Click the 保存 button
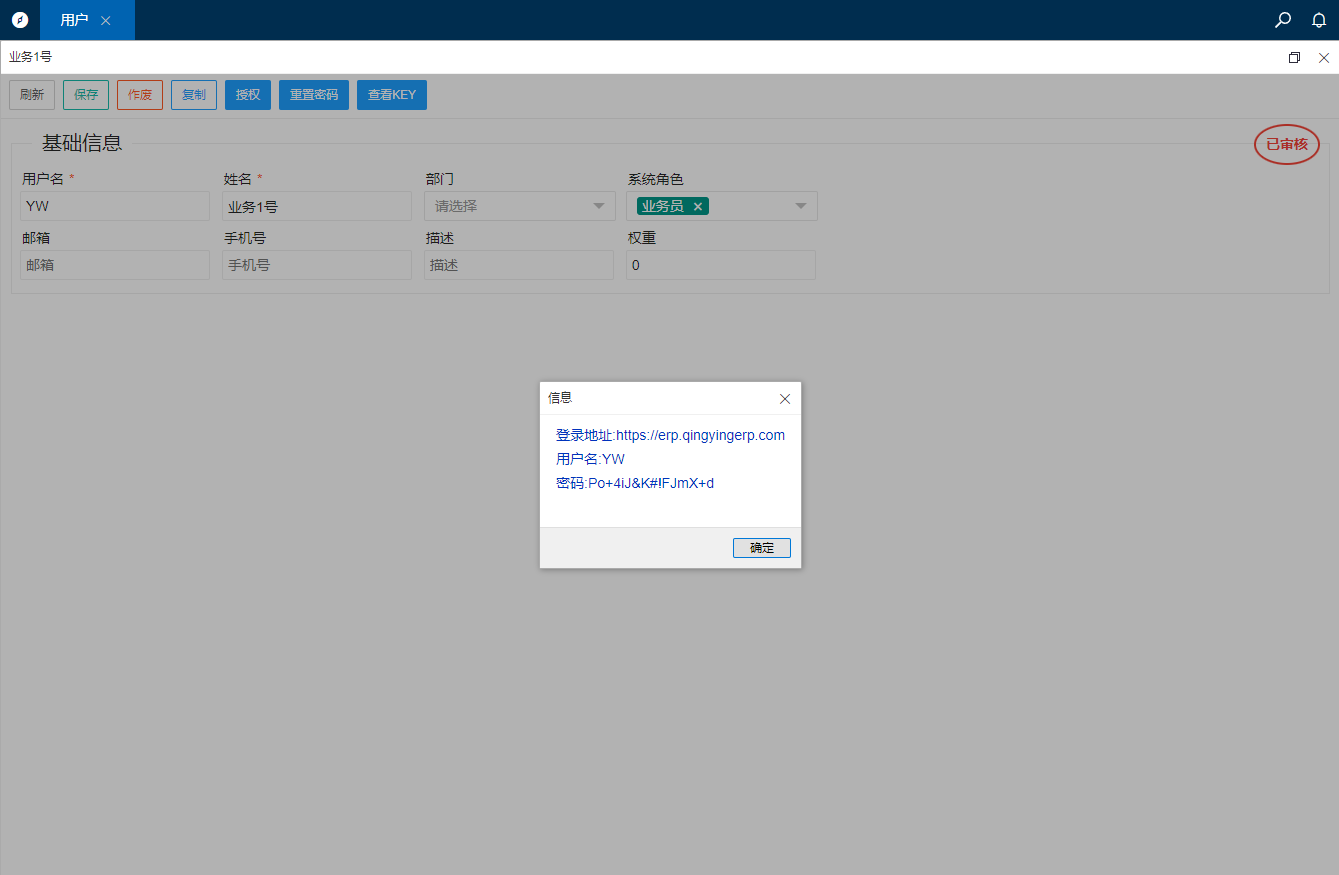The height and width of the screenshot is (875, 1339). click(x=86, y=95)
